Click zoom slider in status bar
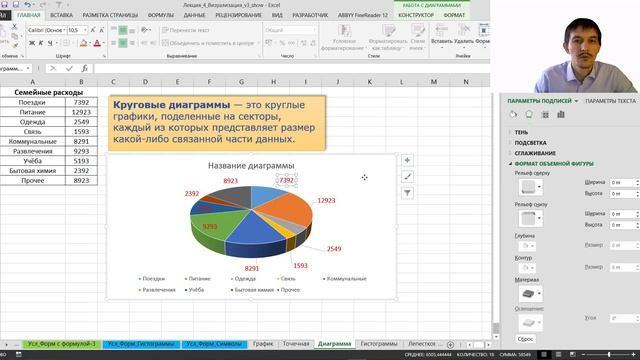The image size is (640, 360). 609,354
